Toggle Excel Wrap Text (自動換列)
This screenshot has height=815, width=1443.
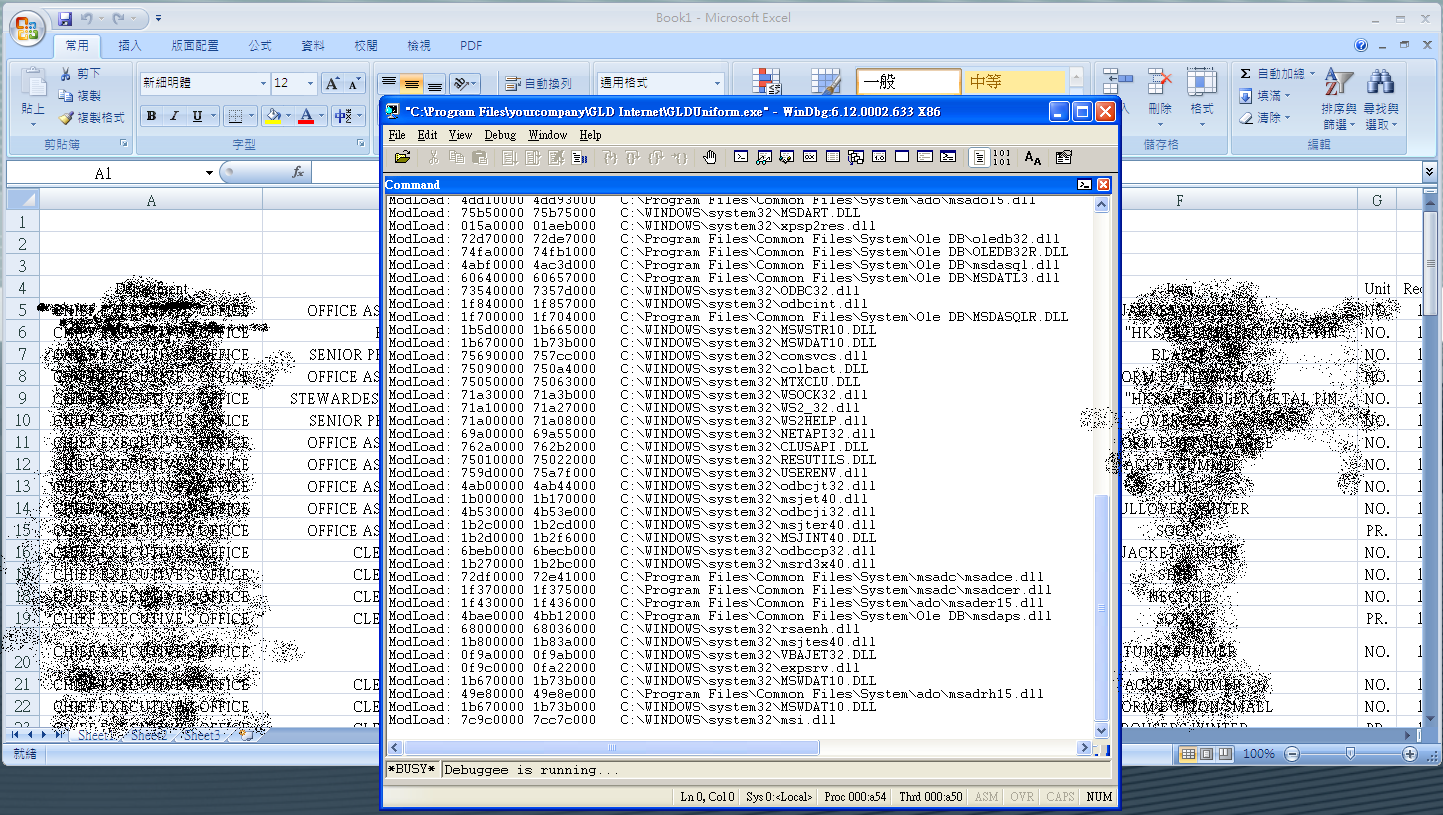coord(538,84)
